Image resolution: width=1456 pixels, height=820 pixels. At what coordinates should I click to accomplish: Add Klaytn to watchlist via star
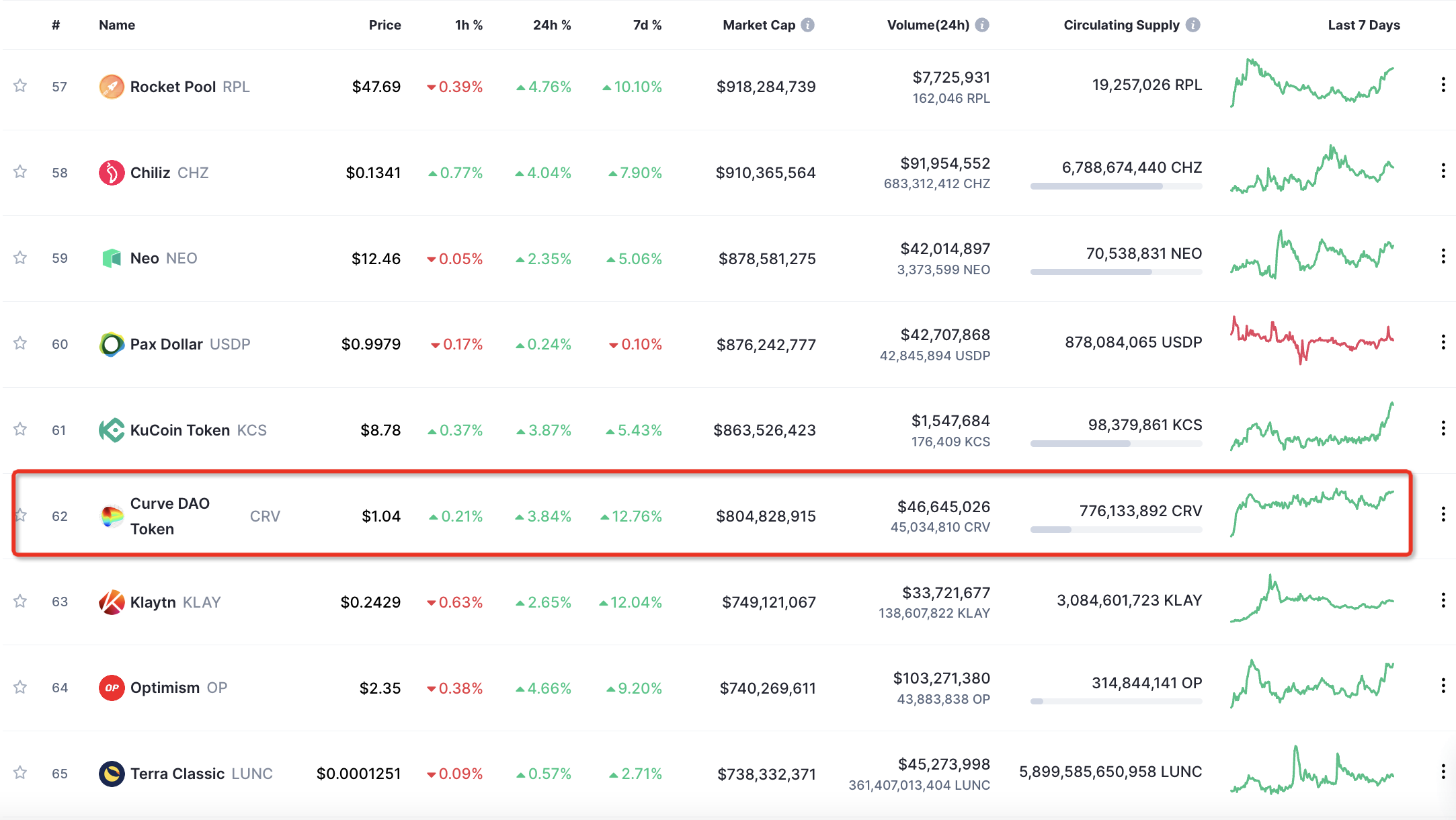tap(20, 601)
